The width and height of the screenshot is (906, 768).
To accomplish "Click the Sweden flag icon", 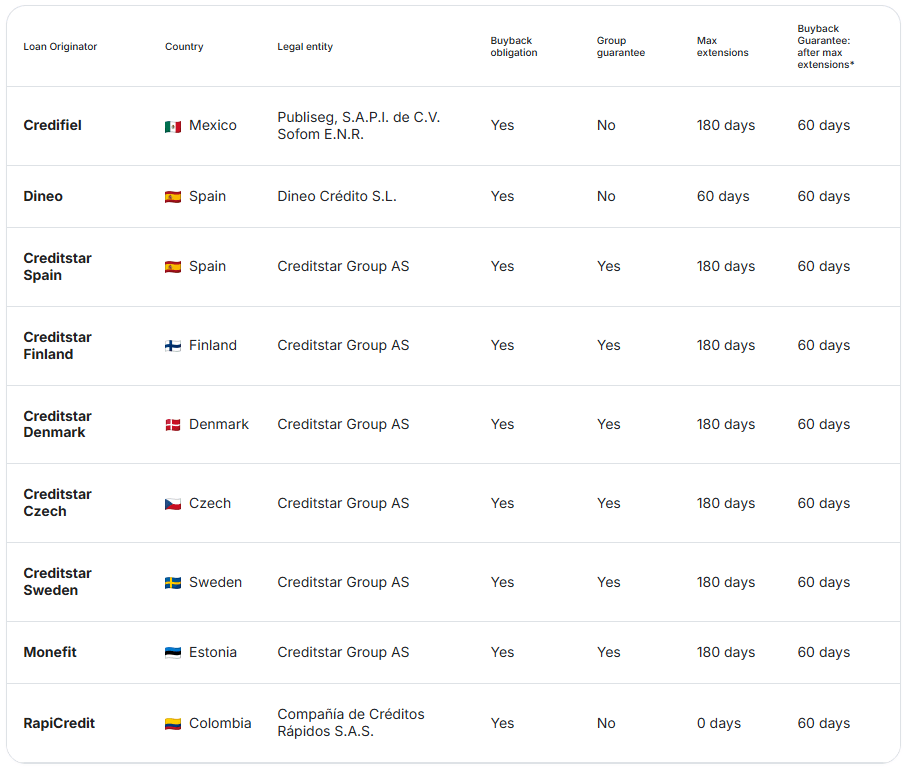I will (173, 583).
